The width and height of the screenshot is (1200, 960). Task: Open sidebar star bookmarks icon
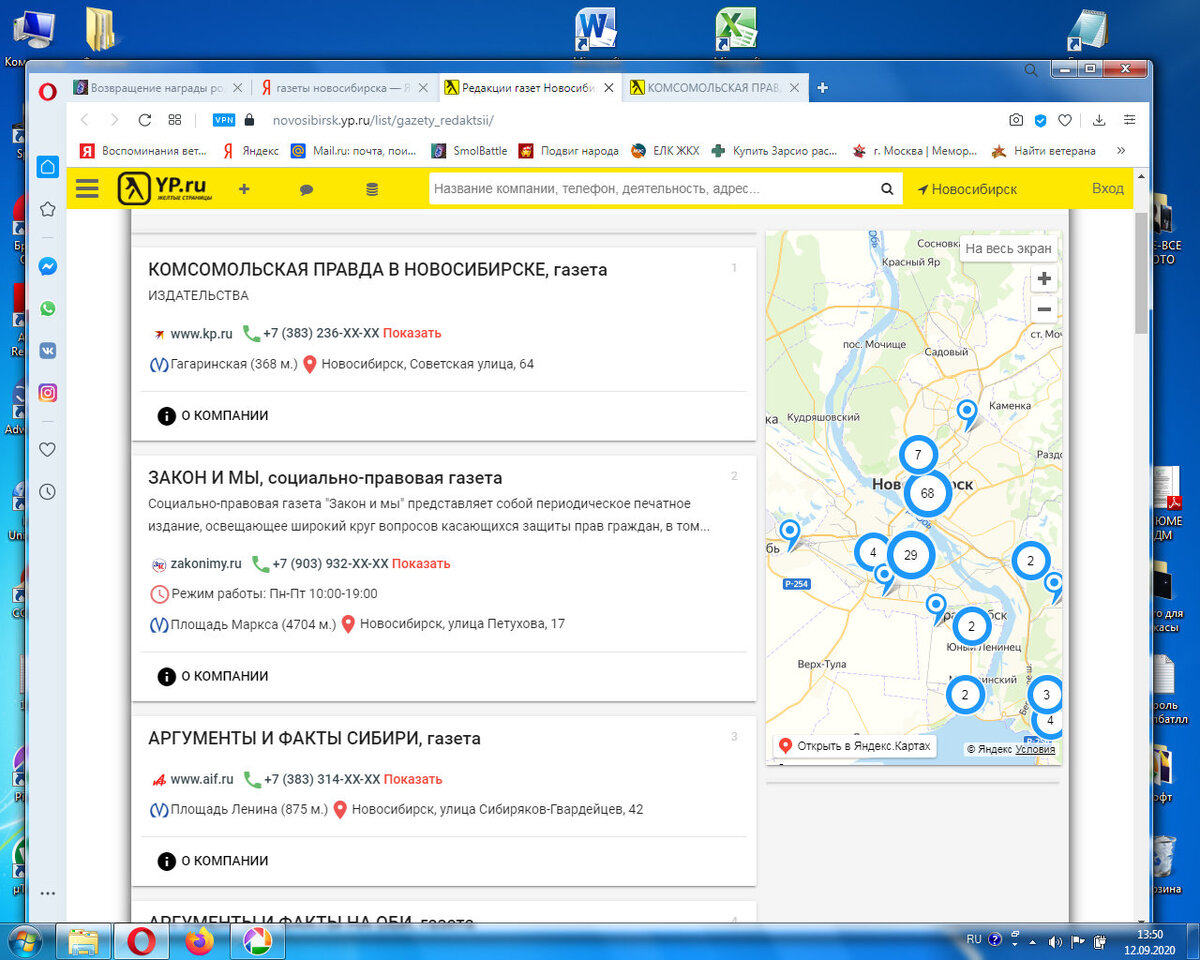(47, 209)
